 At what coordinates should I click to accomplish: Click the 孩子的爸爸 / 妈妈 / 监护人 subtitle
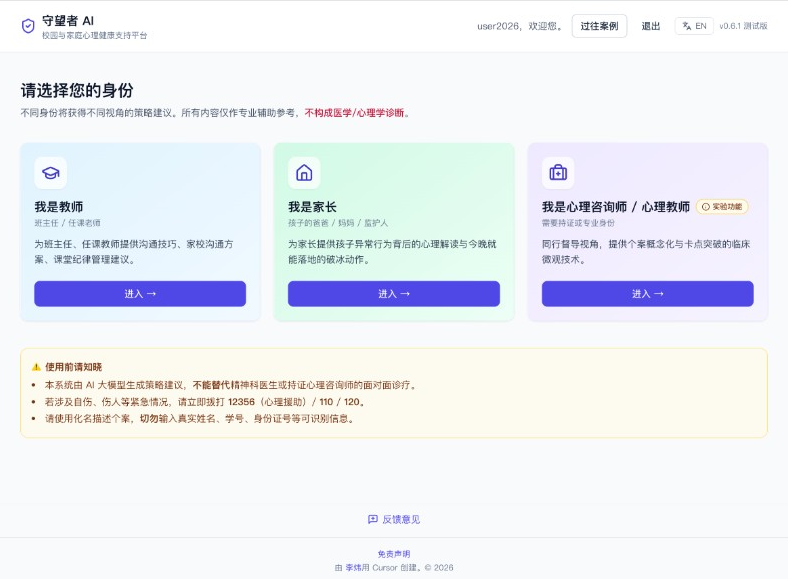click(338, 223)
